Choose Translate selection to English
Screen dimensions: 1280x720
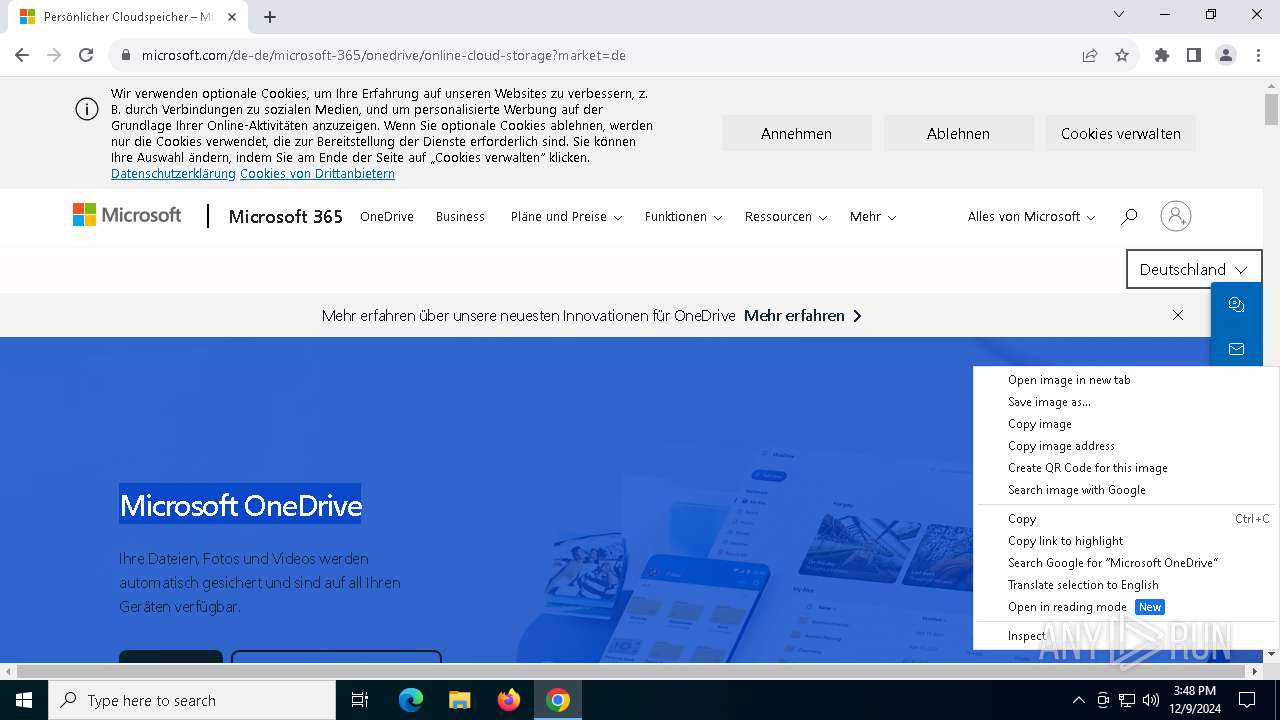pyautogui.click(x=1126, y=585)
